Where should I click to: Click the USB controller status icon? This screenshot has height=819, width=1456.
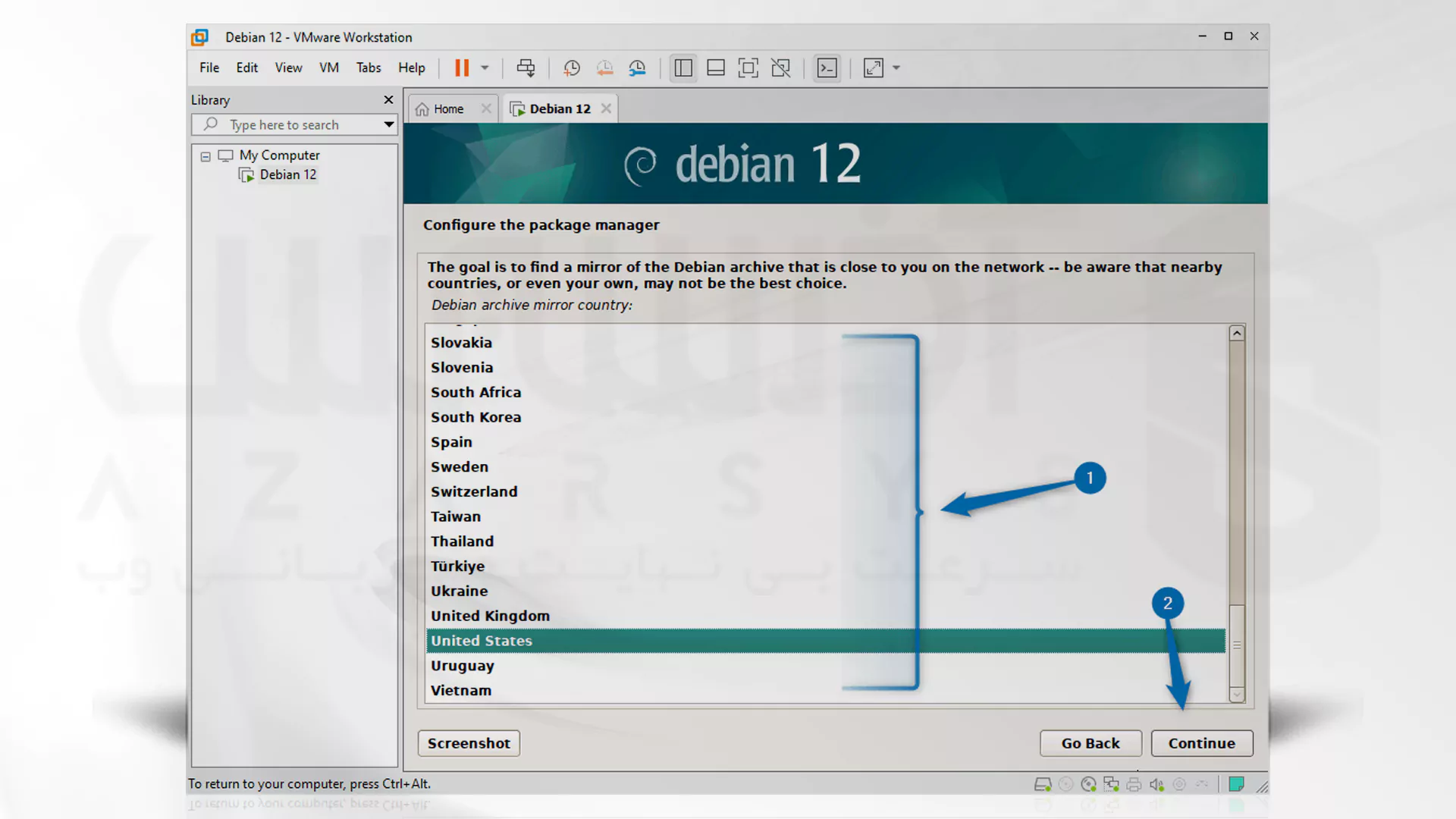[x=1202, y=785]
